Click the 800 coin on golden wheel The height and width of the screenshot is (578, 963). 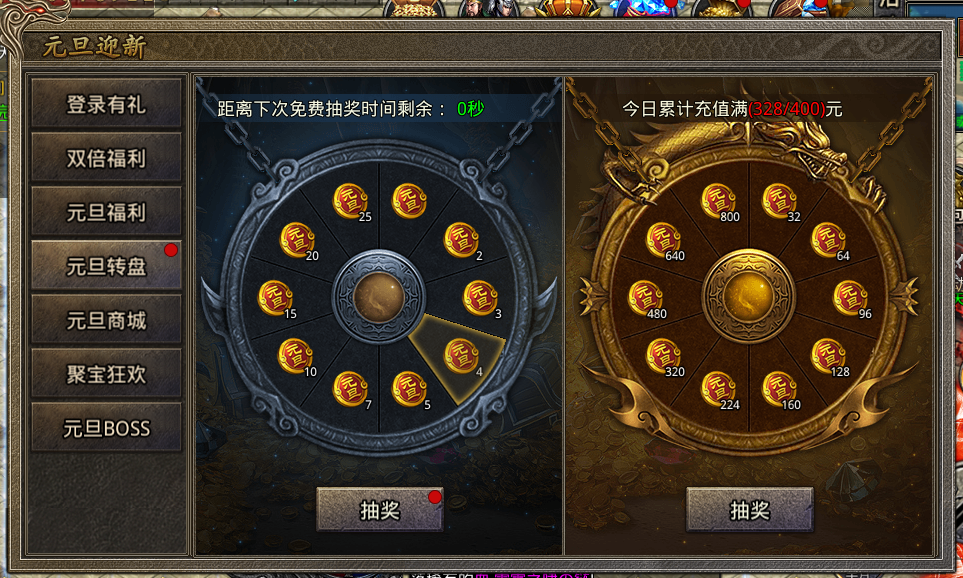[718, 201]
